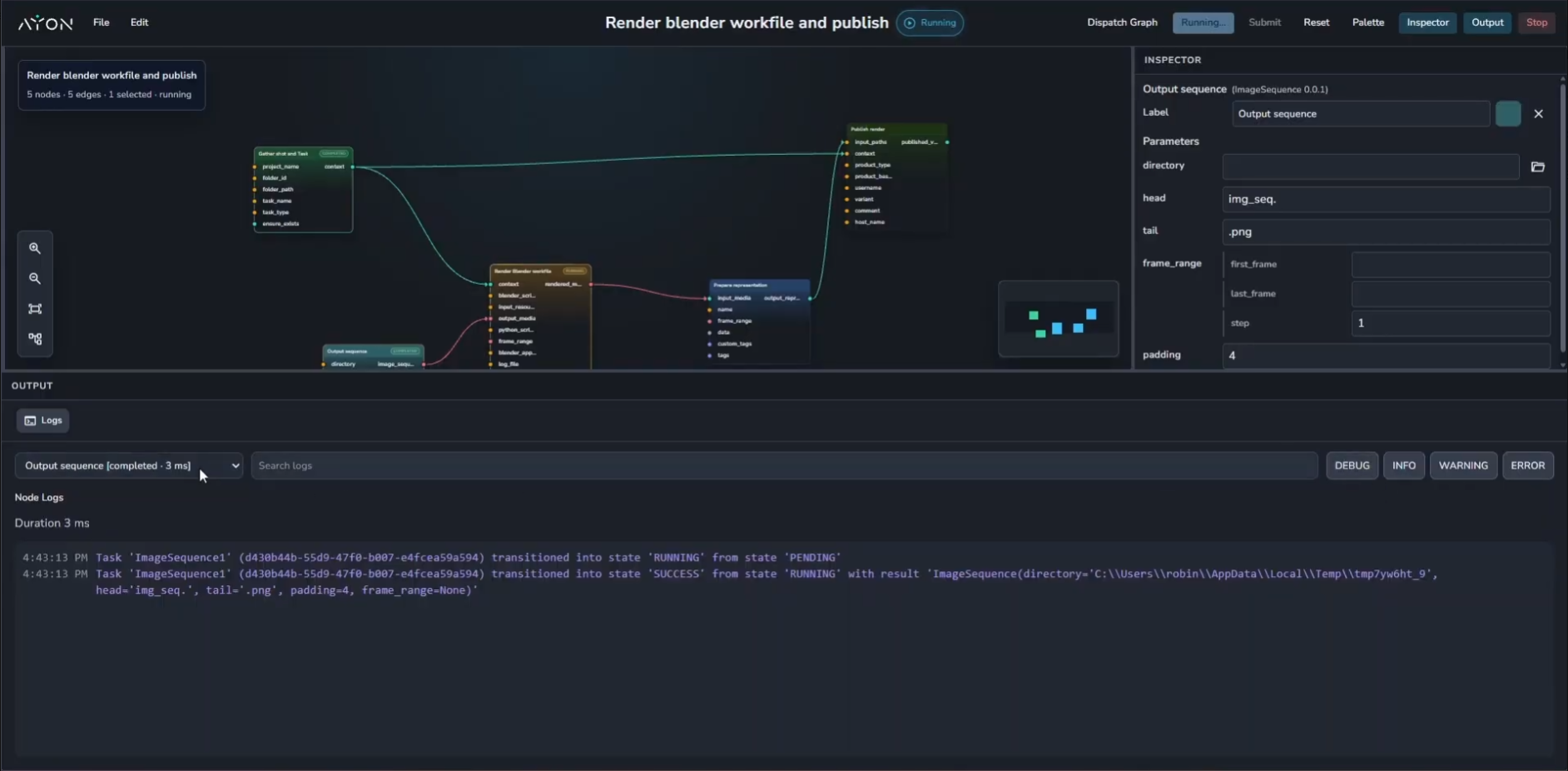Close the Inspector with the X icon
1568x771 pixels.
[1538, 114]
